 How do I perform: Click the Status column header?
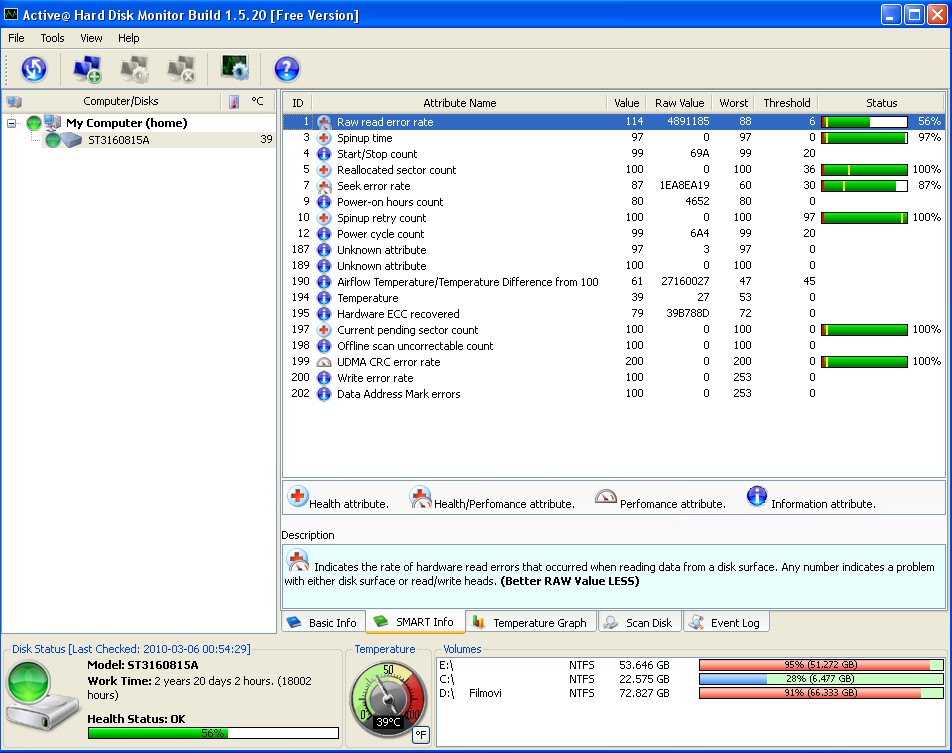[881, 103]
